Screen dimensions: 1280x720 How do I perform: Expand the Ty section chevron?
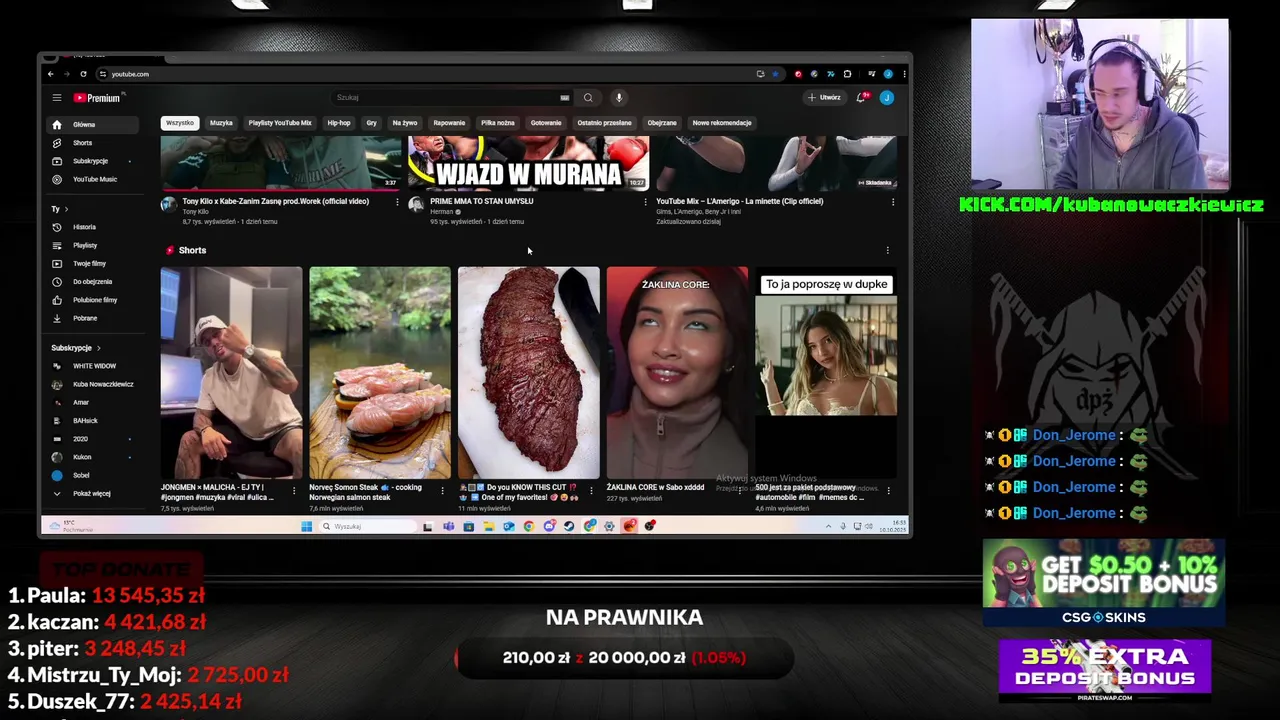click(x=66, y=209)
